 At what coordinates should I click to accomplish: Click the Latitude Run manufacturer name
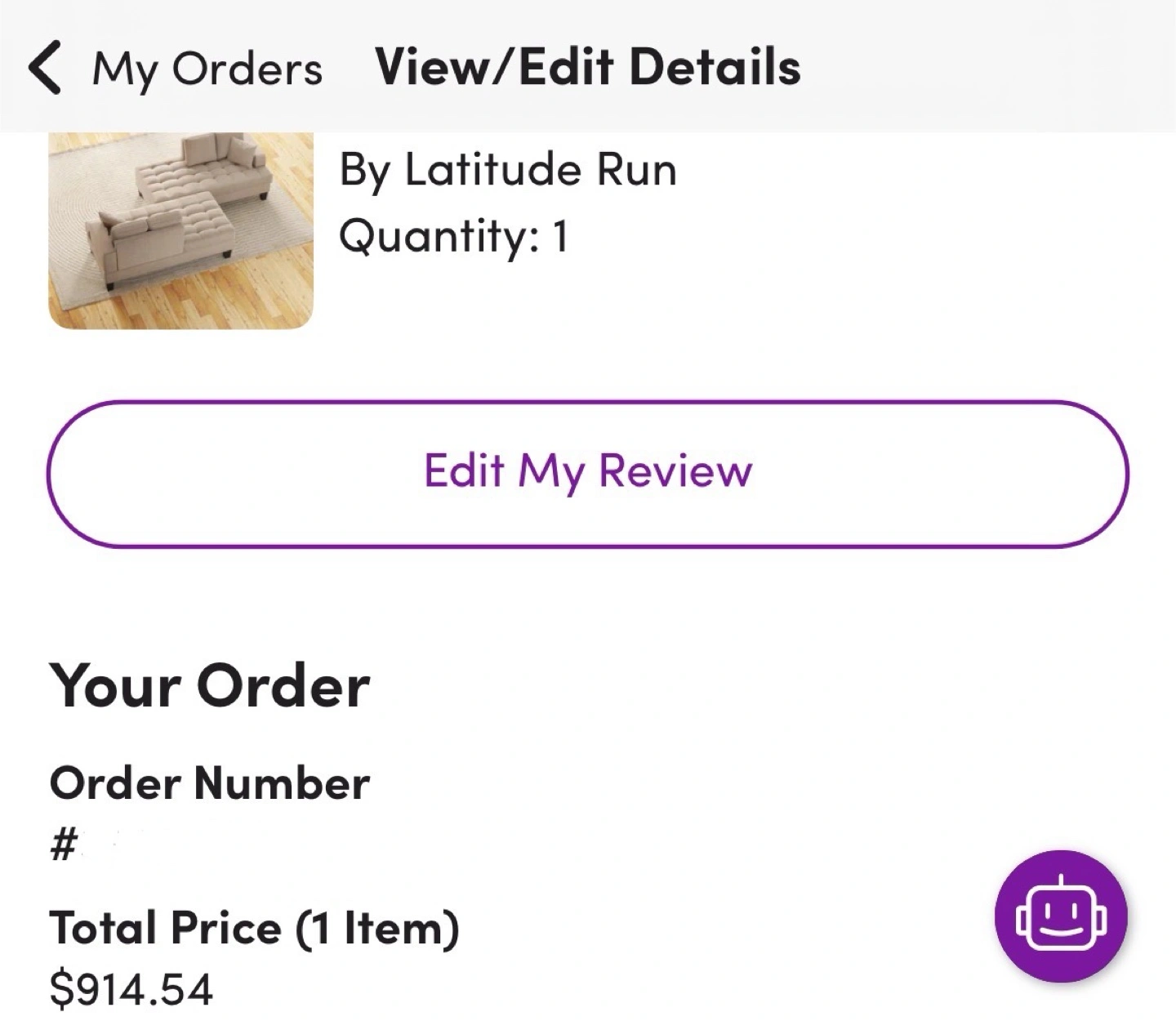(x=541, y=170)
